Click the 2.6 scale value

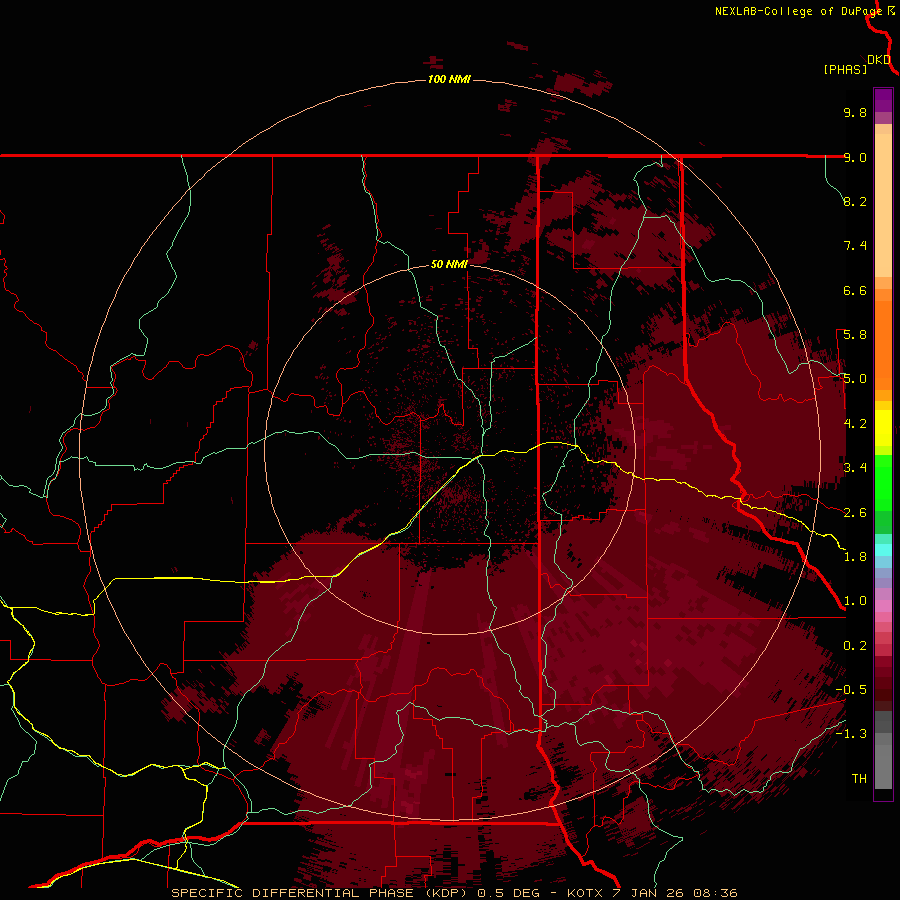coord(855,513)
